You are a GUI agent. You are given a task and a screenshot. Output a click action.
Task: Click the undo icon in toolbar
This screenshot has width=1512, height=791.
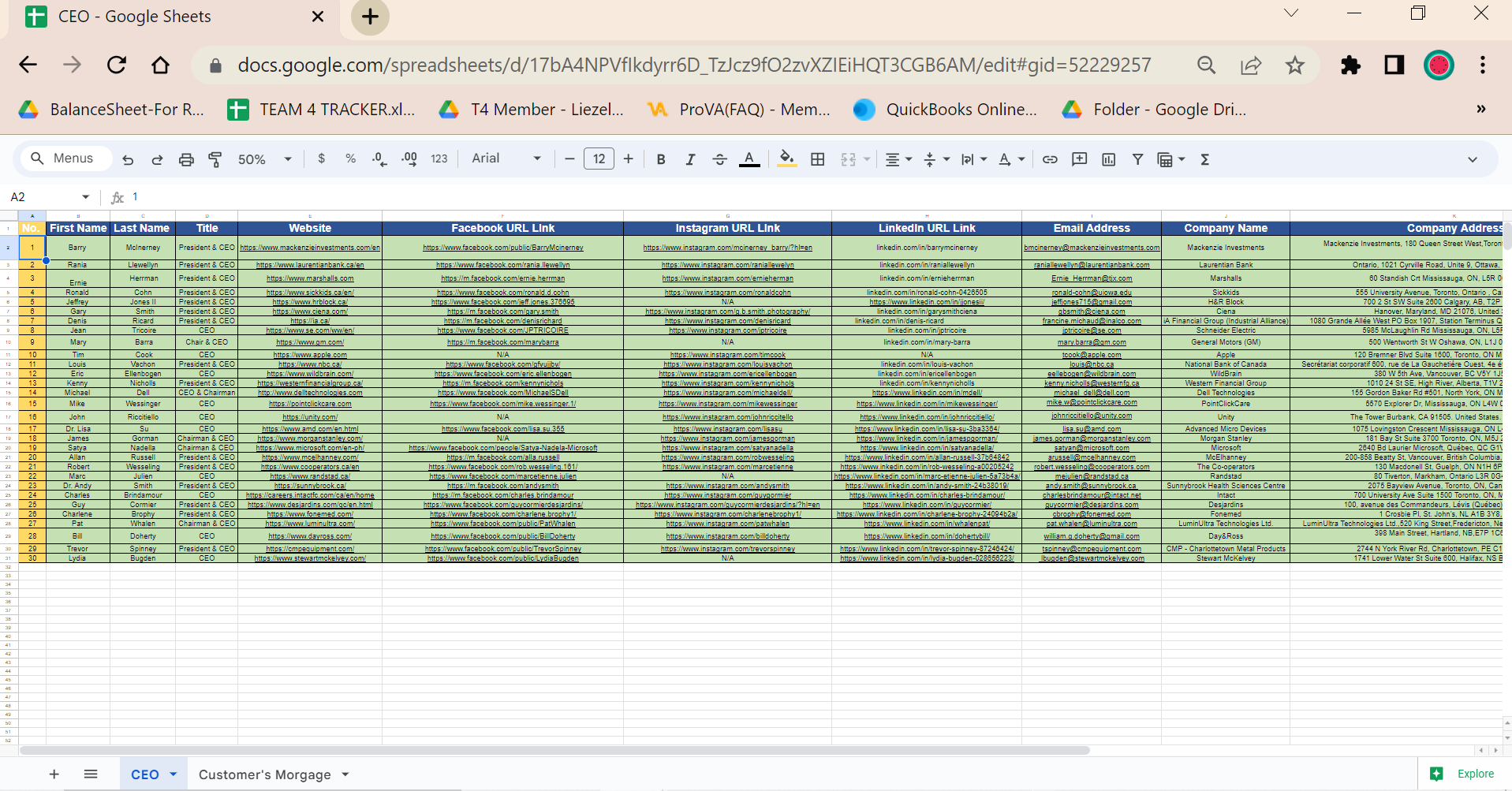click(x=128, y=159)
